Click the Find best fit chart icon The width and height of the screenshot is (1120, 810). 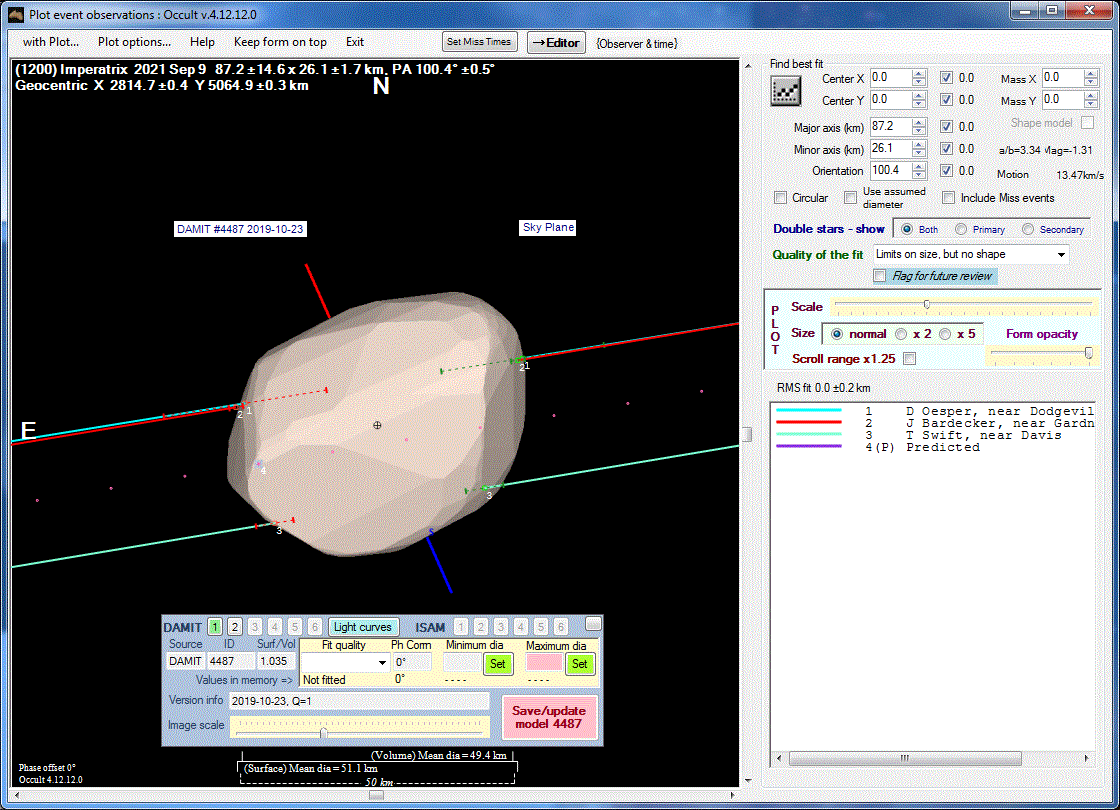(x=785, y=90)
